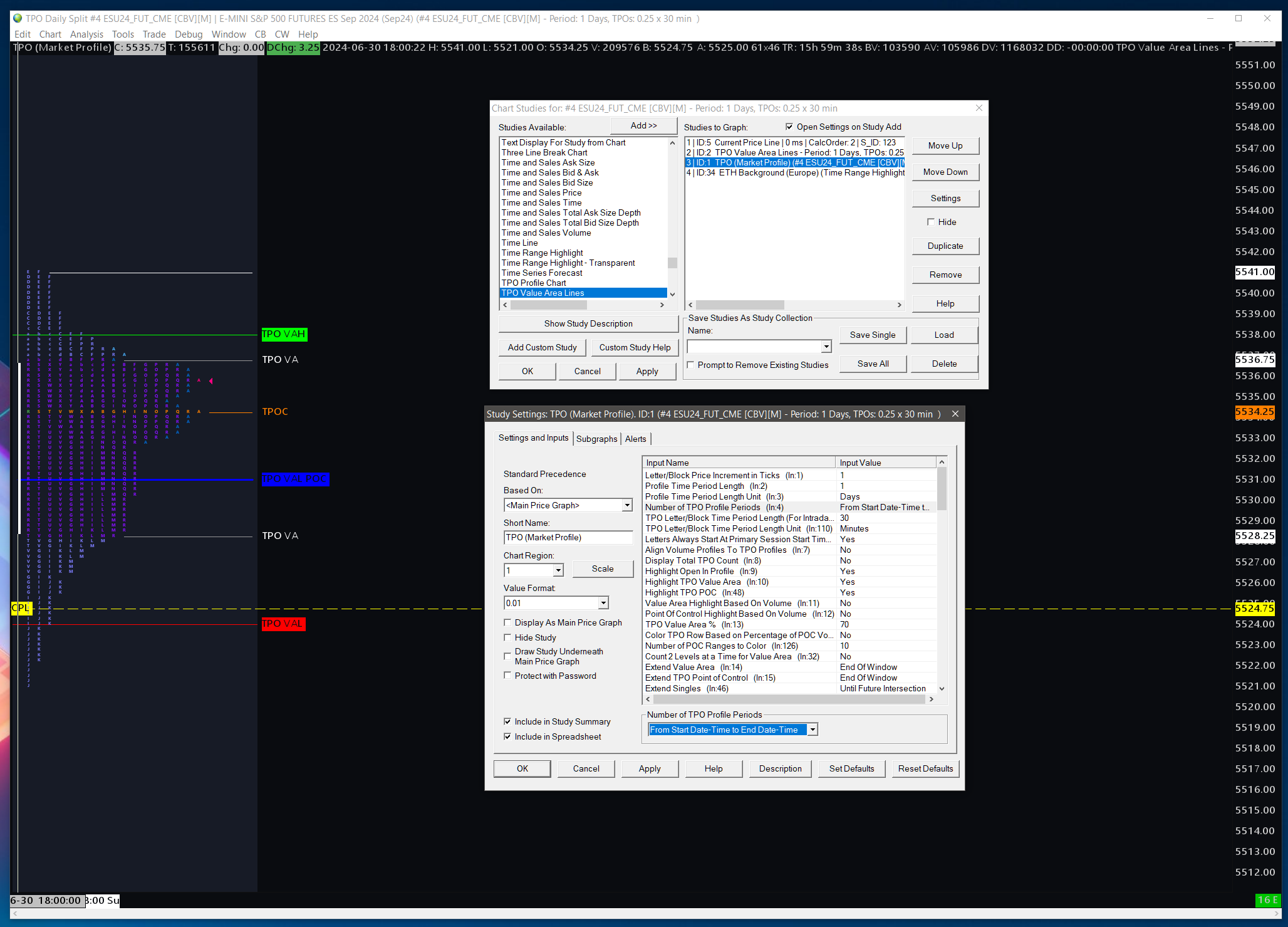Close the Study Settings window
The height and width of the screenshot is (927, 1288).
tap(955, 414)
